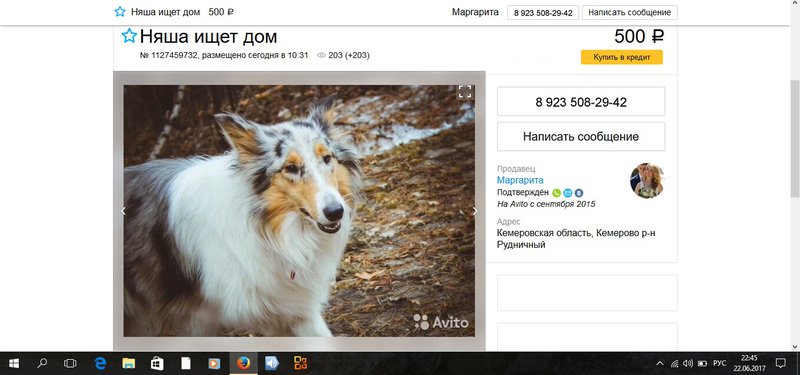Open the Action Center notifications icon

[x=780, y=363]
